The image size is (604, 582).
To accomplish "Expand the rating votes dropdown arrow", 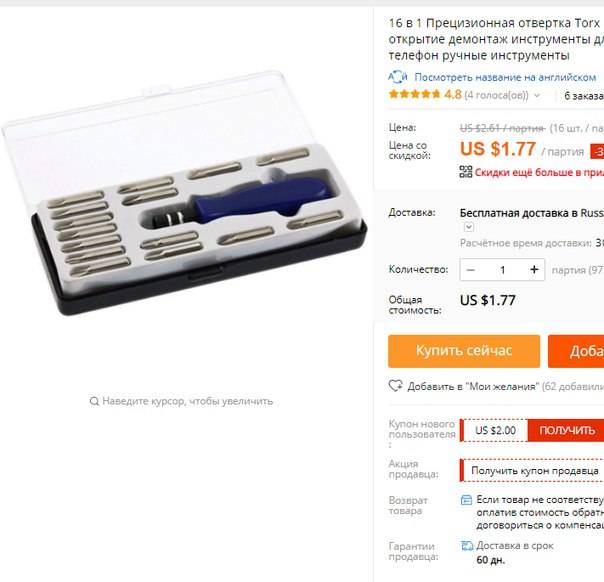I will pyautogui.click(x=537, y=95).
